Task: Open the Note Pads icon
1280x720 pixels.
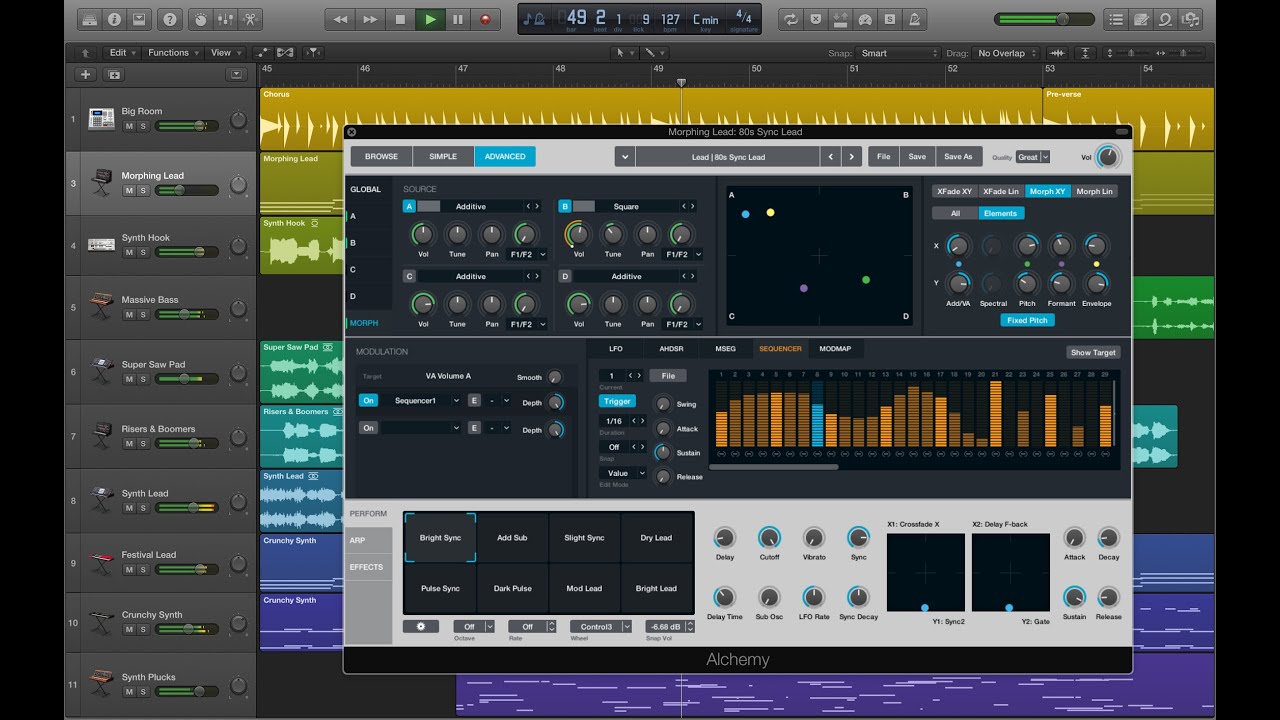Action: [x=1140, y=19]
